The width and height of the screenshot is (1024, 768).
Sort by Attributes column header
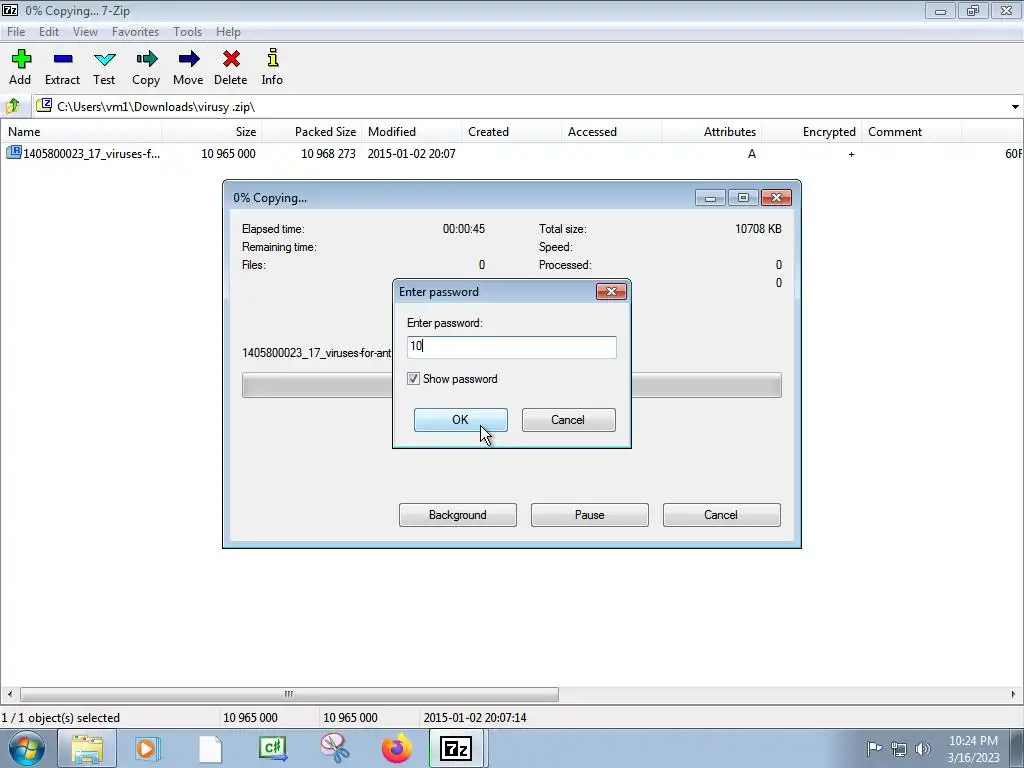click(x=711, y=131)
